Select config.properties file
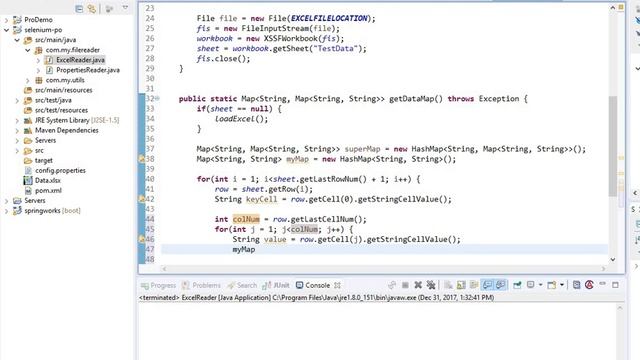This screenshot has width=640, height=360. pyautogui.click(x=60, y=171)
